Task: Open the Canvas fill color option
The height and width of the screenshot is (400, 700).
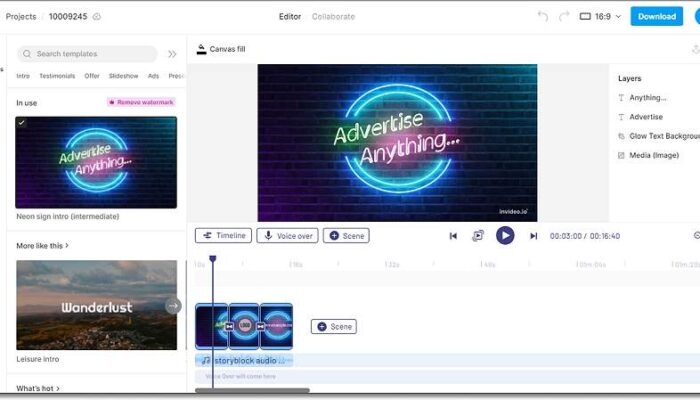Action: coord(221,49)
